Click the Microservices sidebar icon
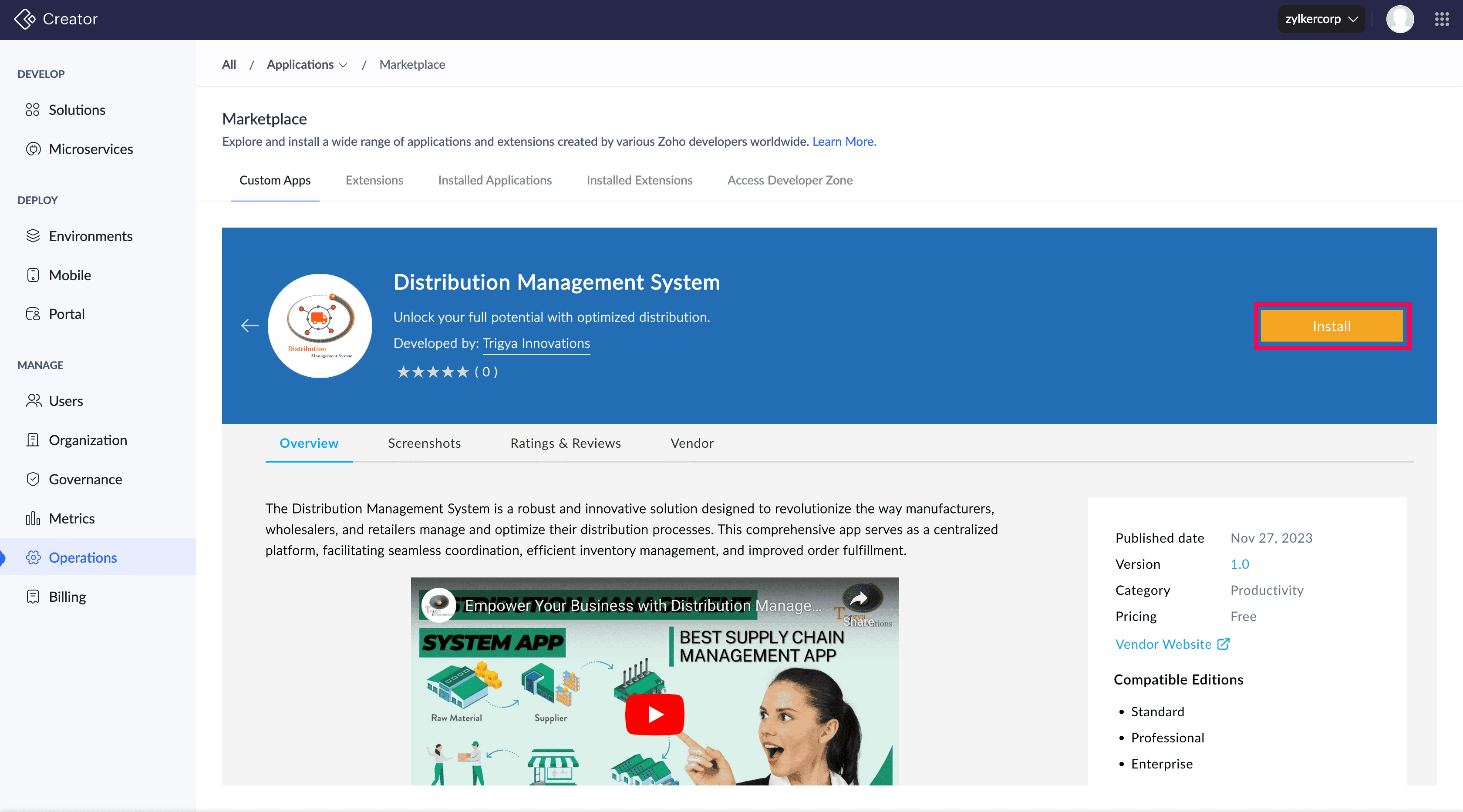1463x812 pixels. [33, 149]
